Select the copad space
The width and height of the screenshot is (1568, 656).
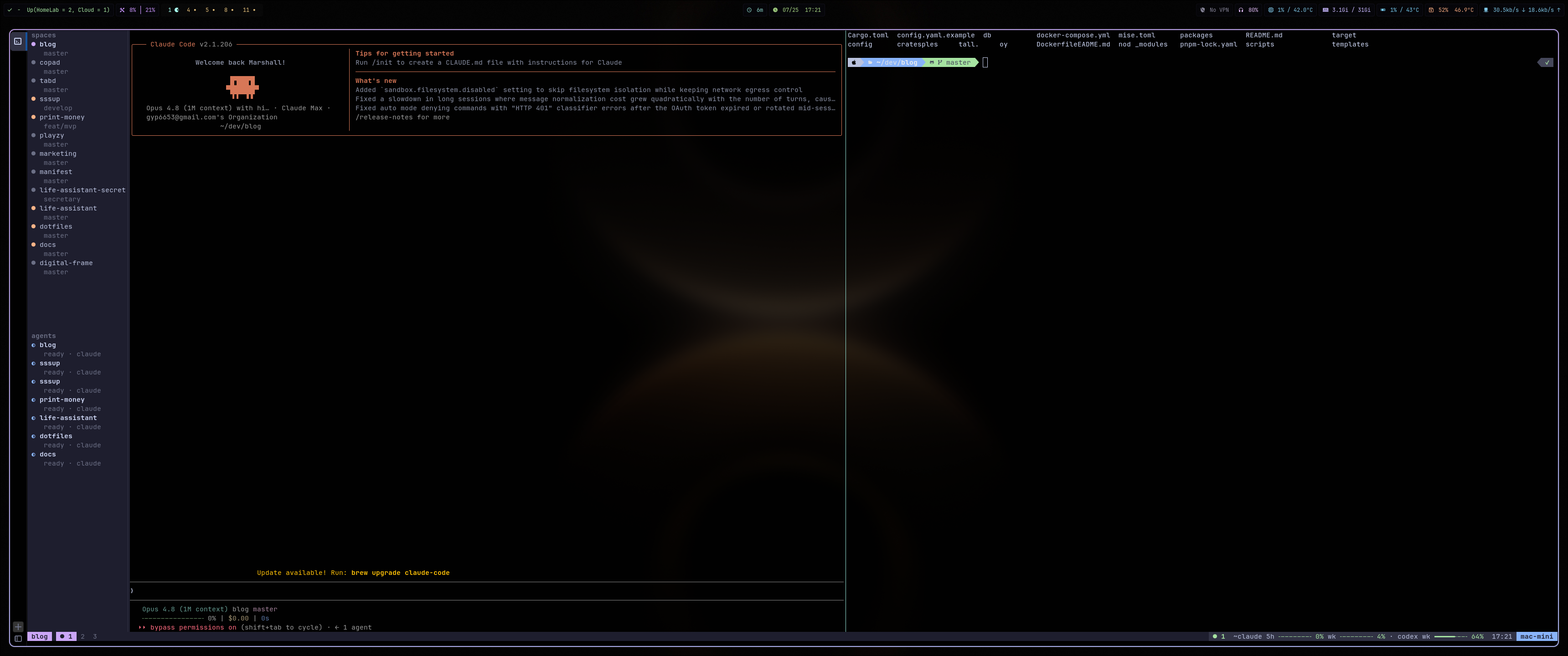tap(50, 63)
